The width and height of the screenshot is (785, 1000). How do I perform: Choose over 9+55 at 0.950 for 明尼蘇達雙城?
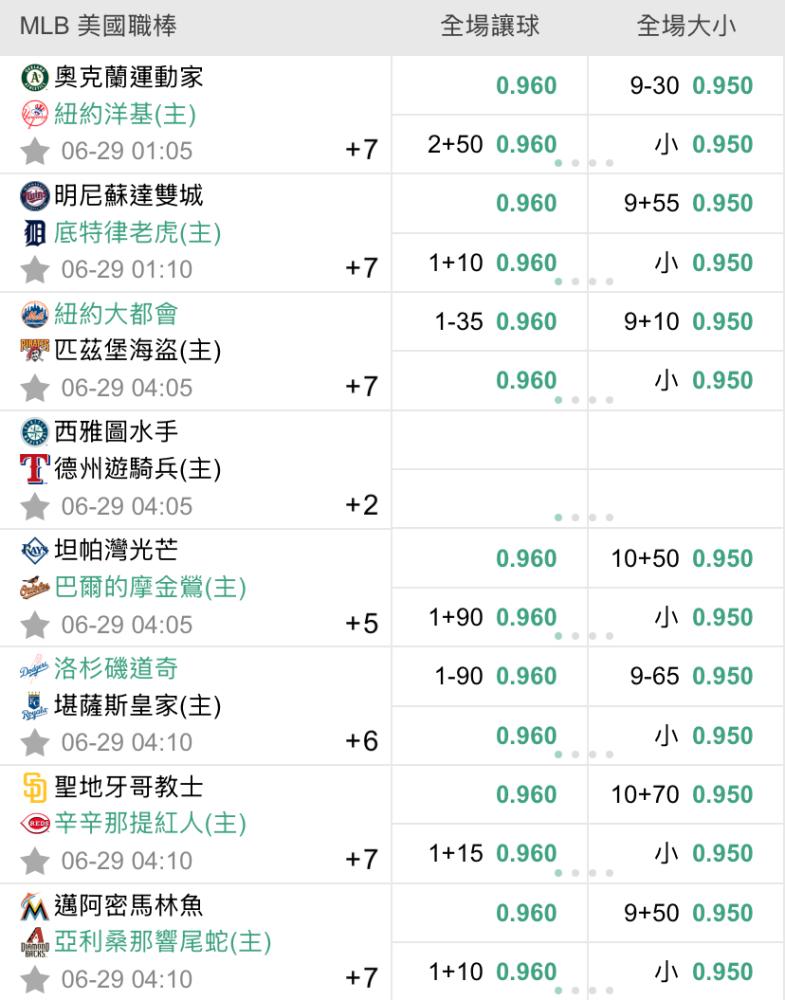pos(686,203)
